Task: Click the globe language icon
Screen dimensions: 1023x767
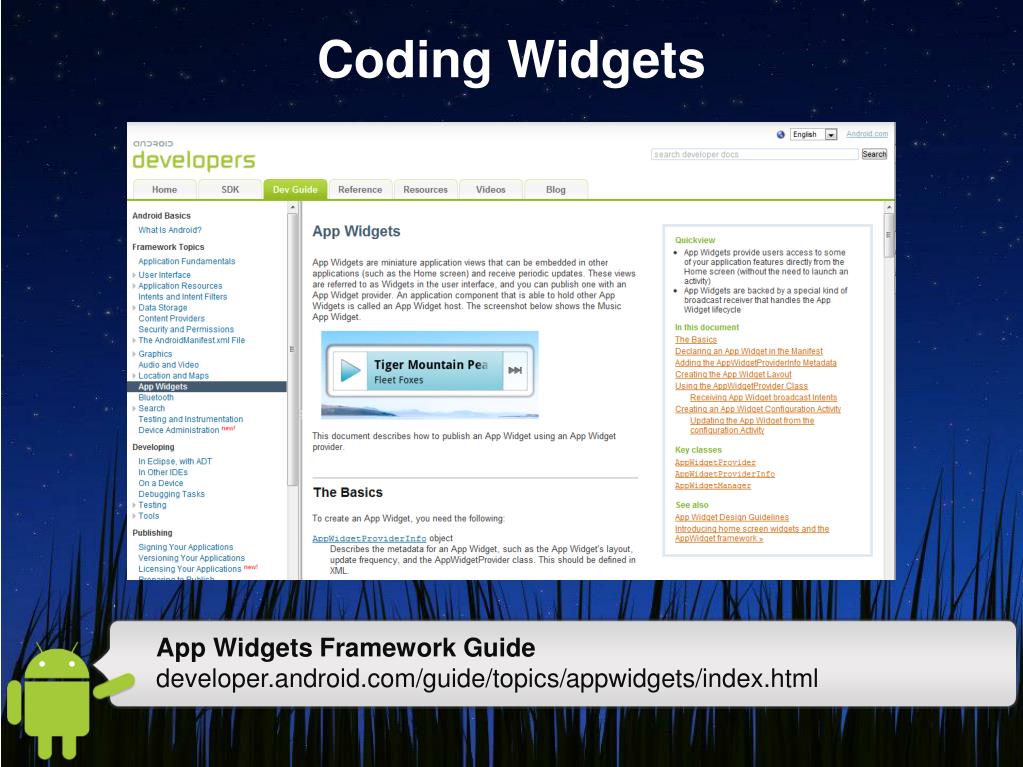Action: tap(780, 134)
